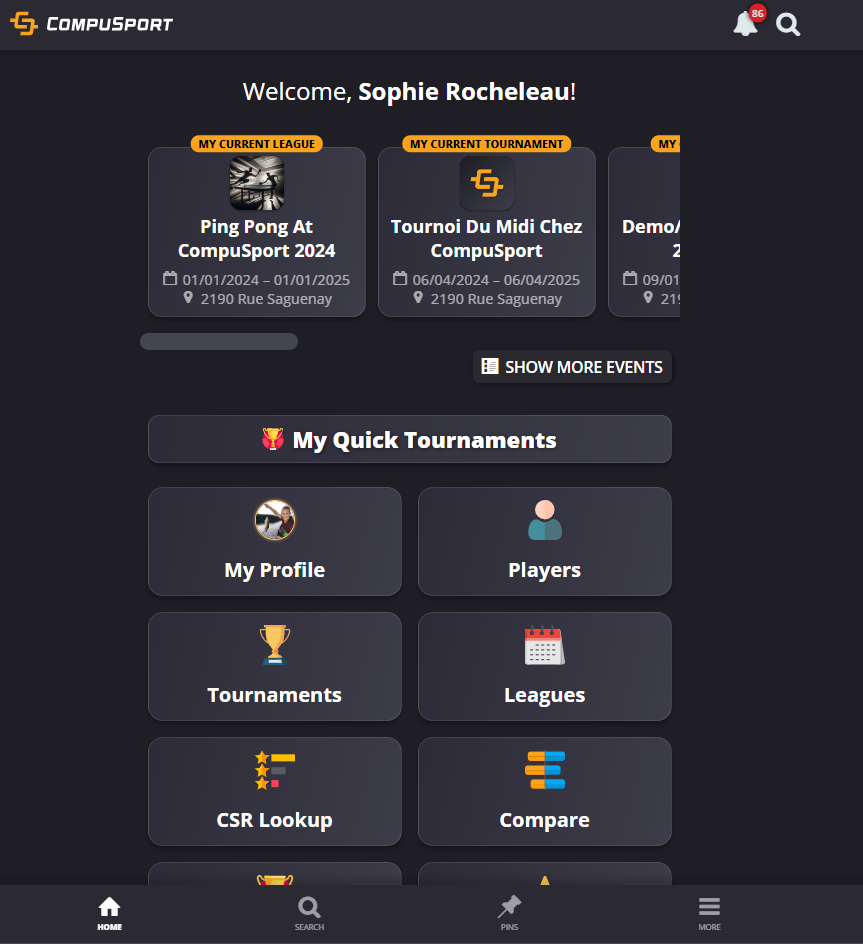Click location pin on Tournoi Du Midi card
This screenshot has width=863, height=944.
click(418, 297)
